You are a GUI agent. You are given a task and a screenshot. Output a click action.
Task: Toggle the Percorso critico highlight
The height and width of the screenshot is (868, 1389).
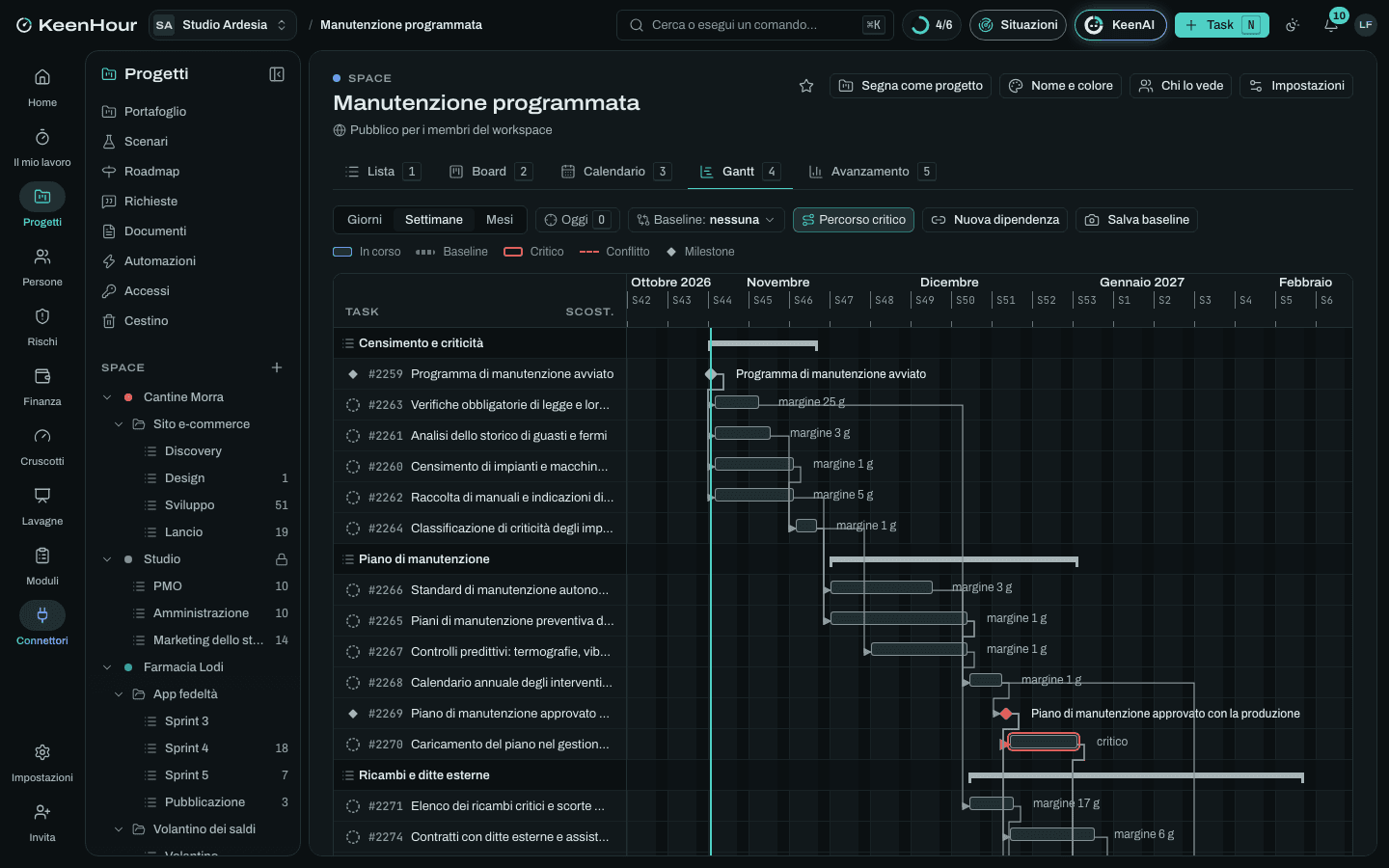(854, 220)
